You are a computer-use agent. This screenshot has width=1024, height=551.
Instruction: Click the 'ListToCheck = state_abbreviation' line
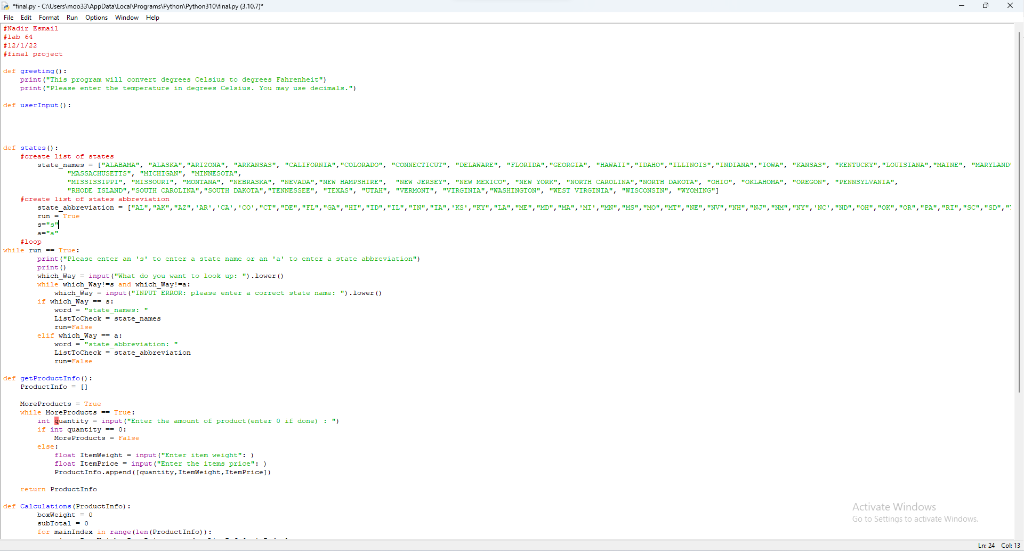[x=123, y=353]
